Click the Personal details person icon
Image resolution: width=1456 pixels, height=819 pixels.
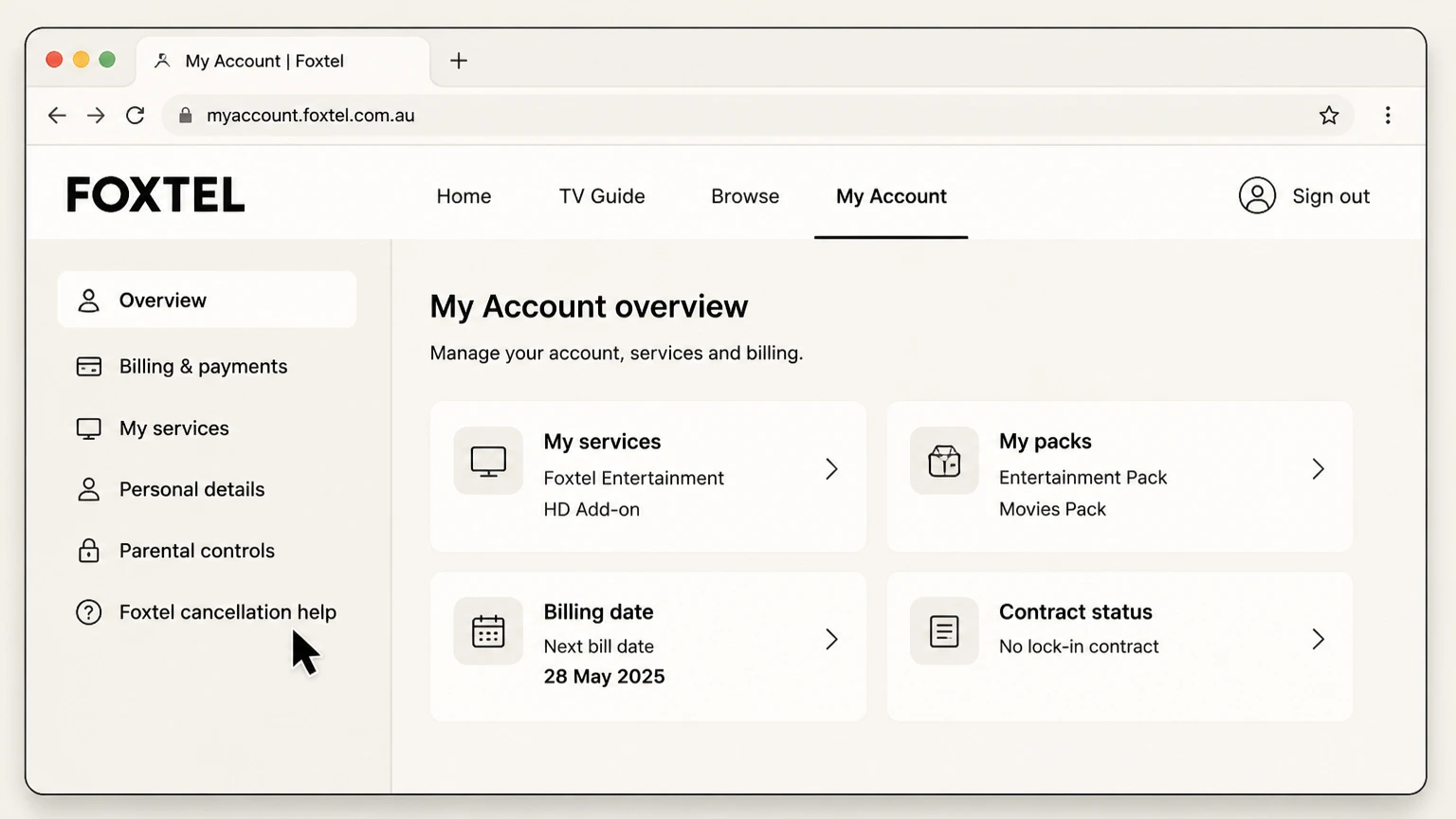(88, 489)
